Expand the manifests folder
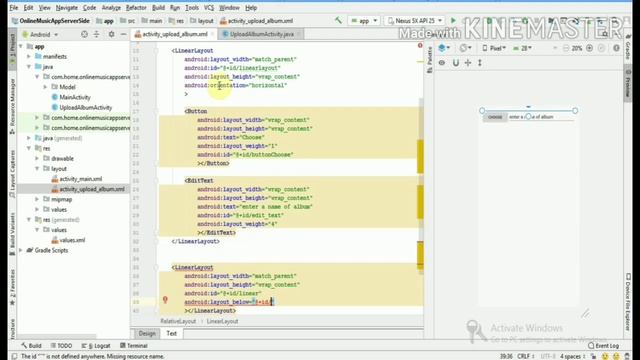640x360 pixels. [x=29, y=57]
